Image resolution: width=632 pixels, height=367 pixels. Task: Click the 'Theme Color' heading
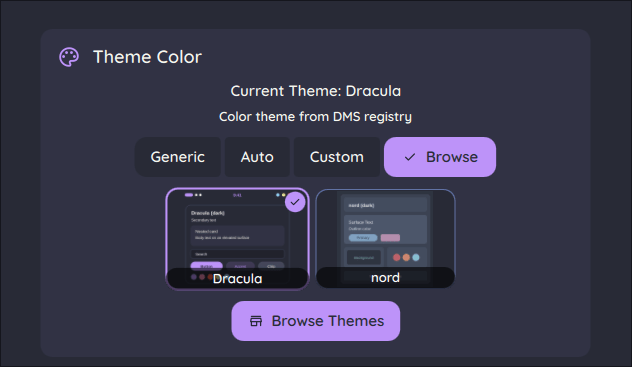pyautogui.click(x=147, y=57)
